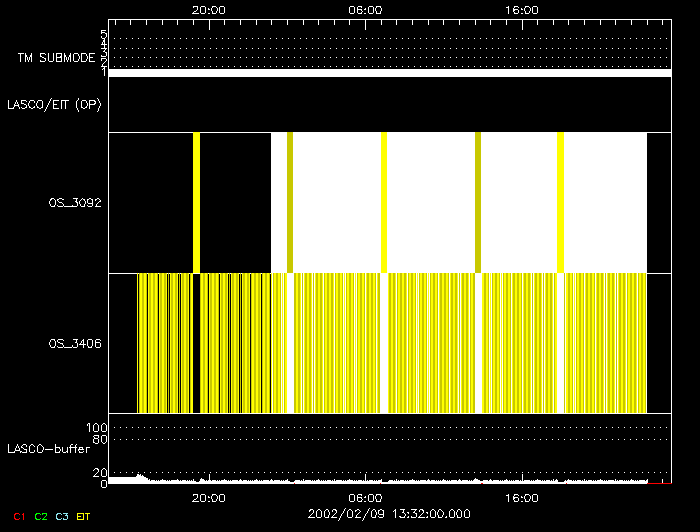Click the yellow EIT legend entry

coord(83,517)
